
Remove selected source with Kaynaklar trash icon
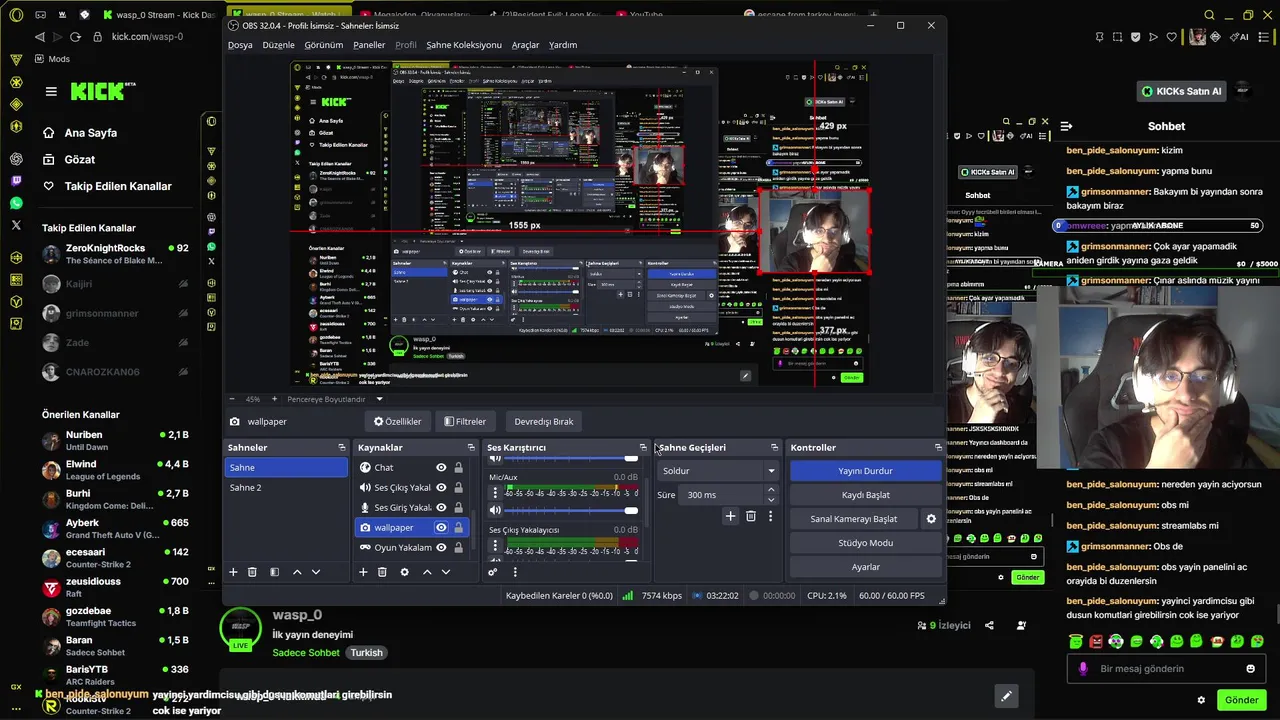(x=382, y=572)
